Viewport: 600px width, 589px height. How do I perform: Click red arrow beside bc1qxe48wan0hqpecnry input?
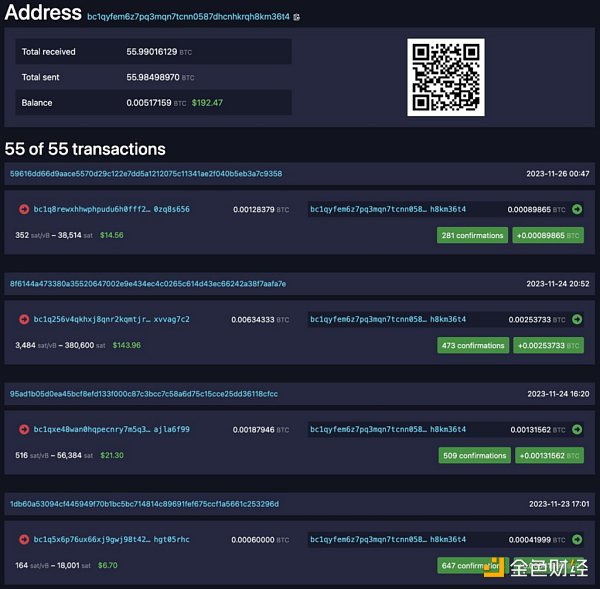click(24, 429)
